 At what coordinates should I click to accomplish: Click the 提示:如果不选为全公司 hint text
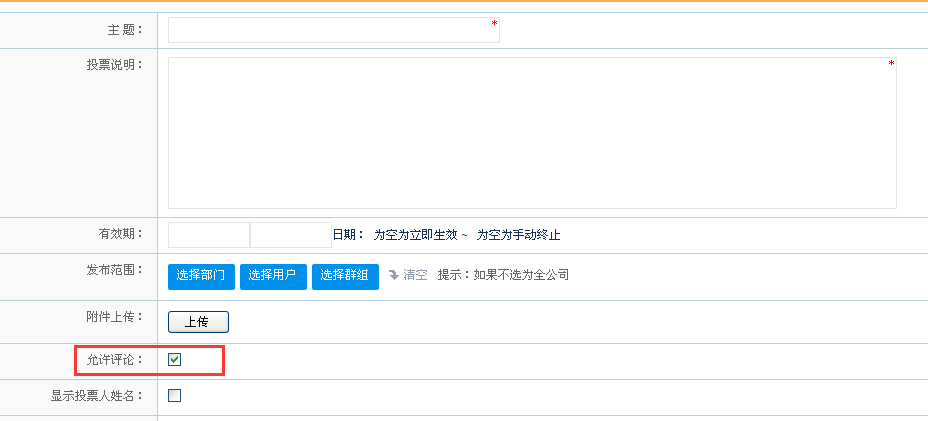click(503, 275)
